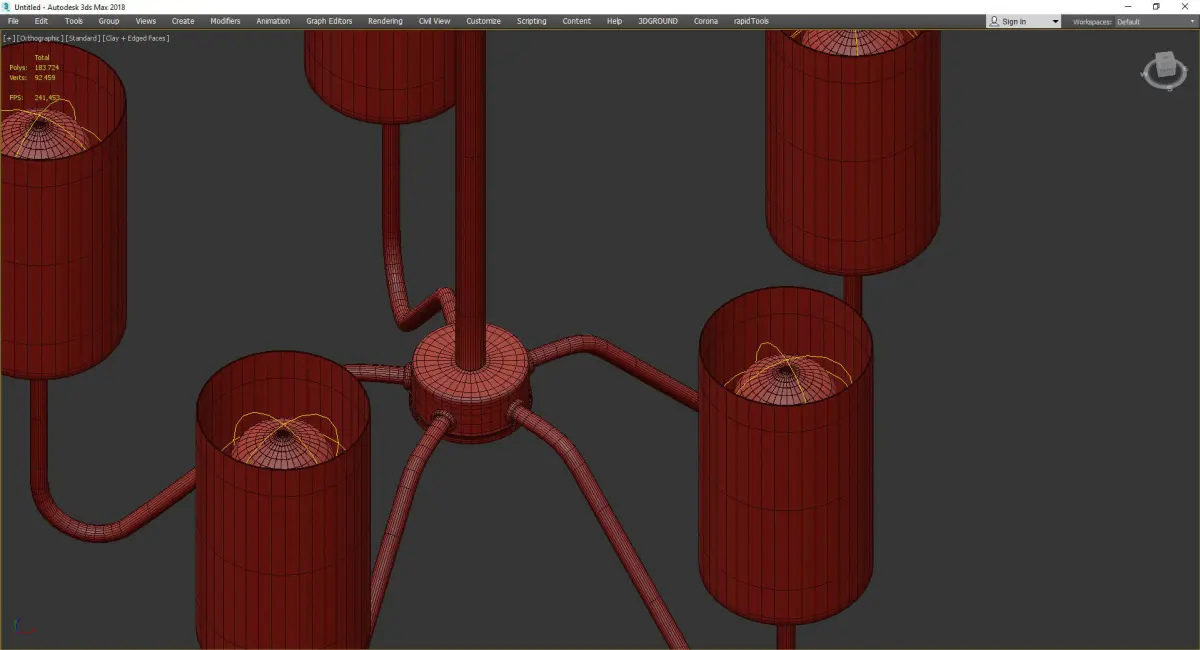Open the Modifiers menu
Screen dimensions: 1200x650
tap(225, 21)
